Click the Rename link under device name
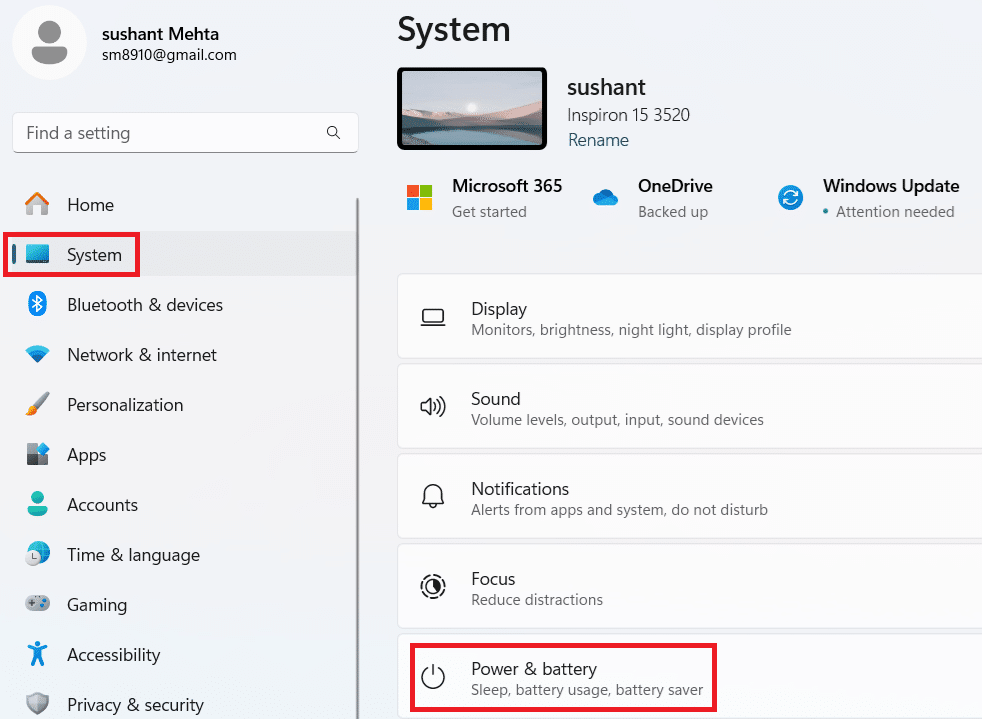982x719 pixels. click(x=598, y=140)
